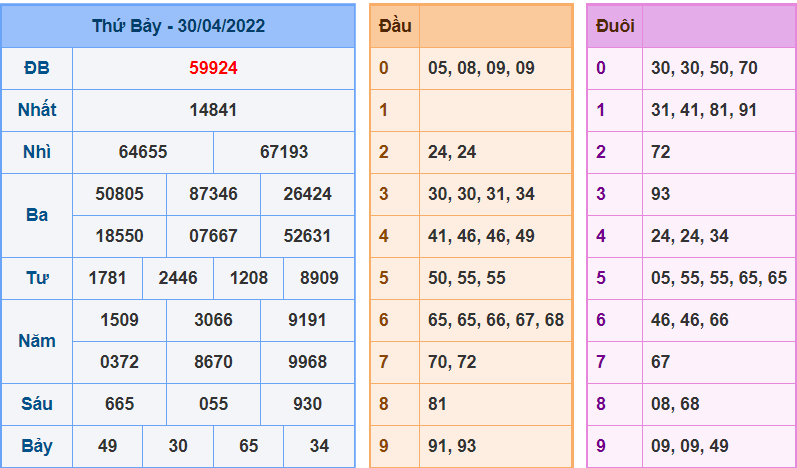Click fourth prize number 1781

[x=107, y=278]
